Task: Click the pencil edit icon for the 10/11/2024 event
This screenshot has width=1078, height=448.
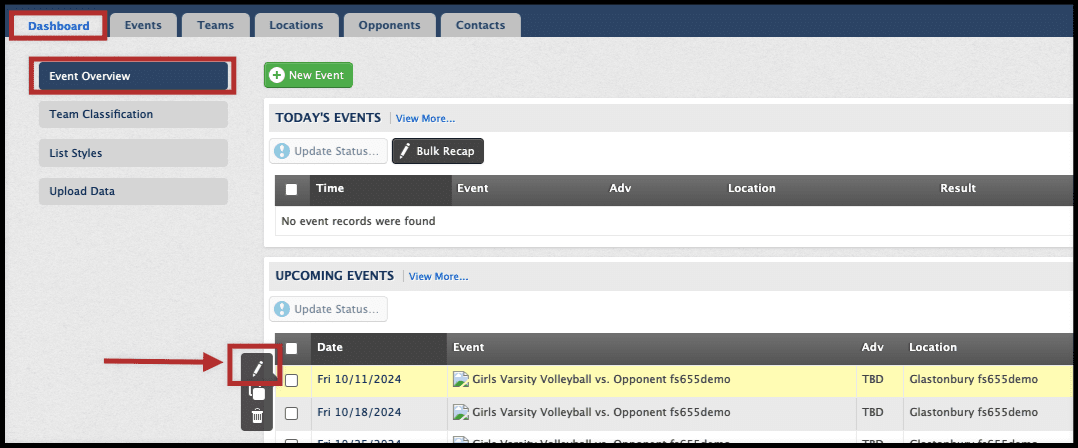Action: (257, 369)
